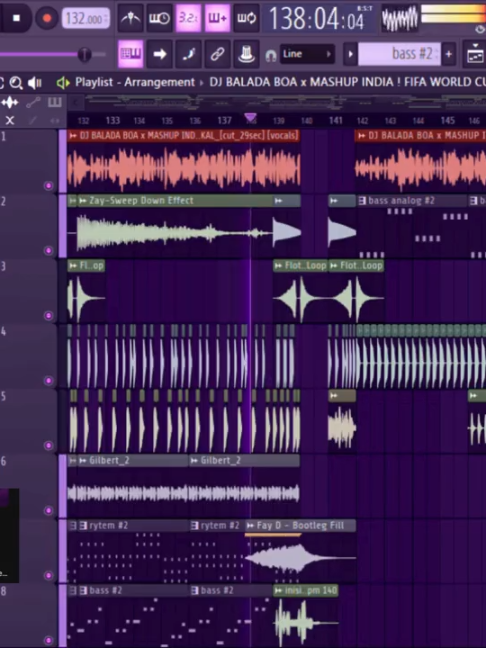Toggle the loop recording icon
The height and width of the screenshot is (648, 486).
click(246, 18)
